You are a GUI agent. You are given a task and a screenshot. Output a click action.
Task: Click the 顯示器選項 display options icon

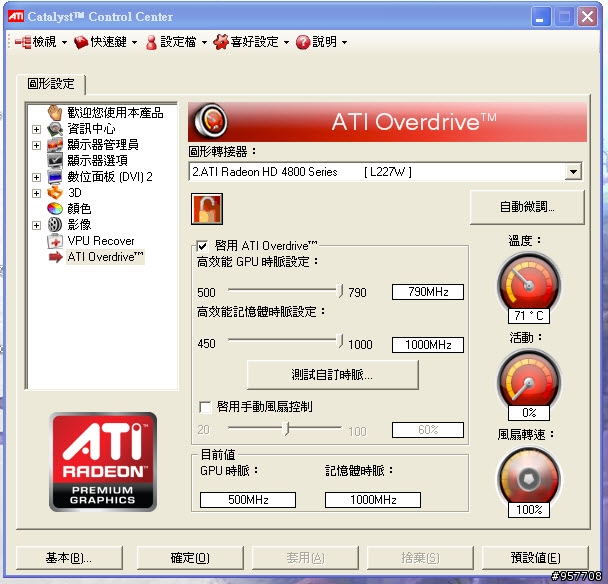tap(55, 161)
